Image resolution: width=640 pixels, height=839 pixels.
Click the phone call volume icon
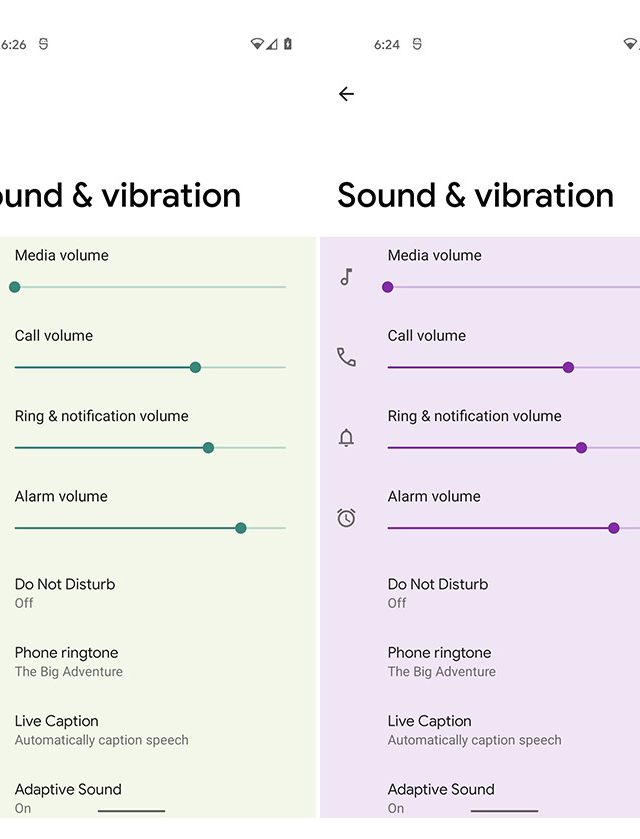346,357
